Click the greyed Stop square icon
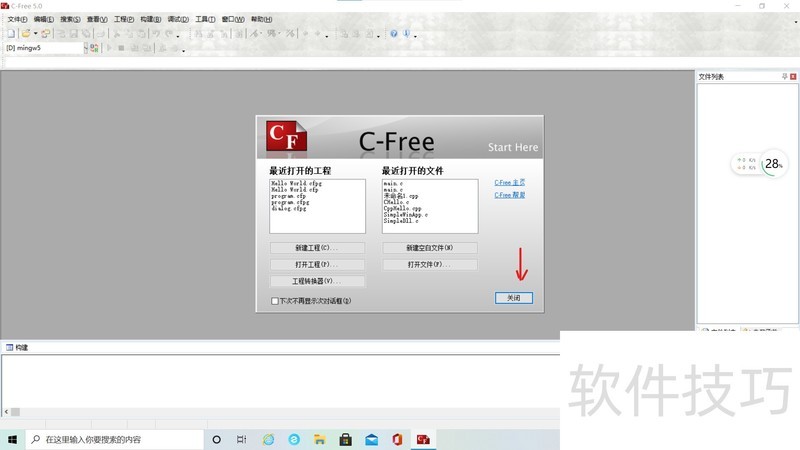The height and width of the screenshot is (450, 800). pyautogui.click(x=121, y=48)
